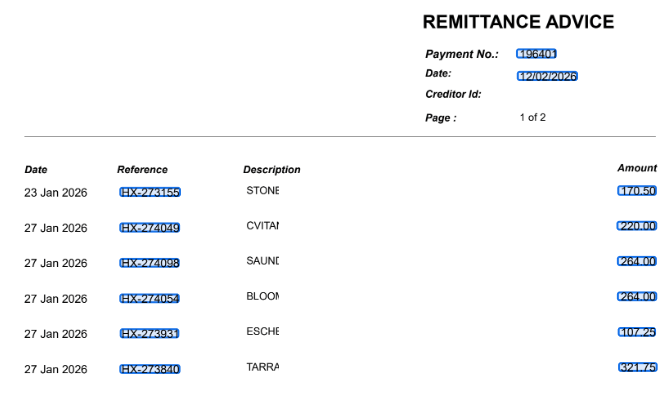
Task: Select reference HX-273840
Action: [150, 369]
